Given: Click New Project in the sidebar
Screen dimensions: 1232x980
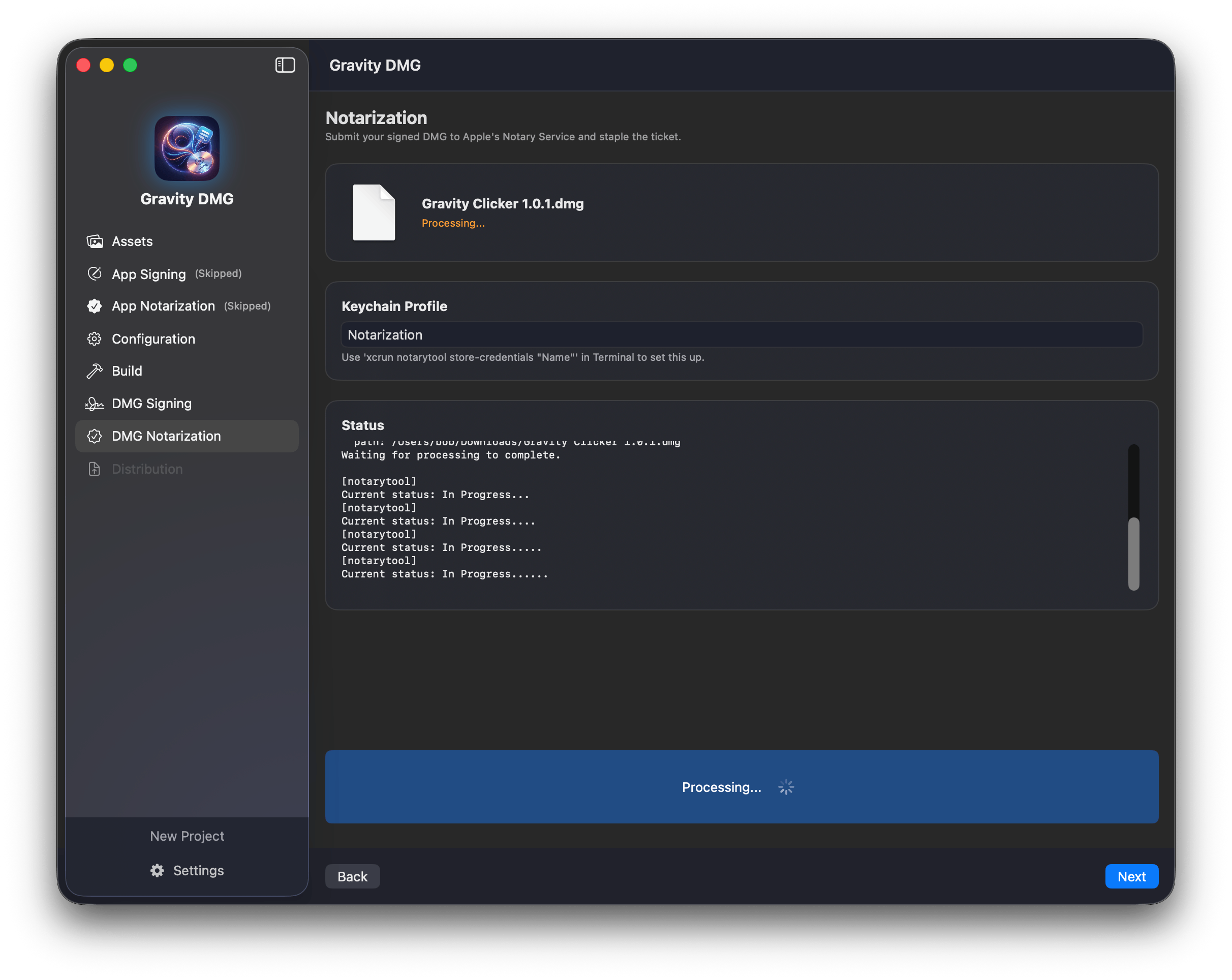Looking at the screenshot, I should point(187,836).
